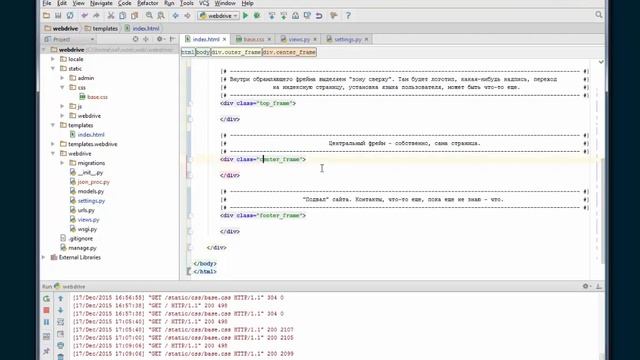The width and height of the screenshot is (640, 360).
Task: Click Collapse All icon in Project panel
Action: click(146, 39)
